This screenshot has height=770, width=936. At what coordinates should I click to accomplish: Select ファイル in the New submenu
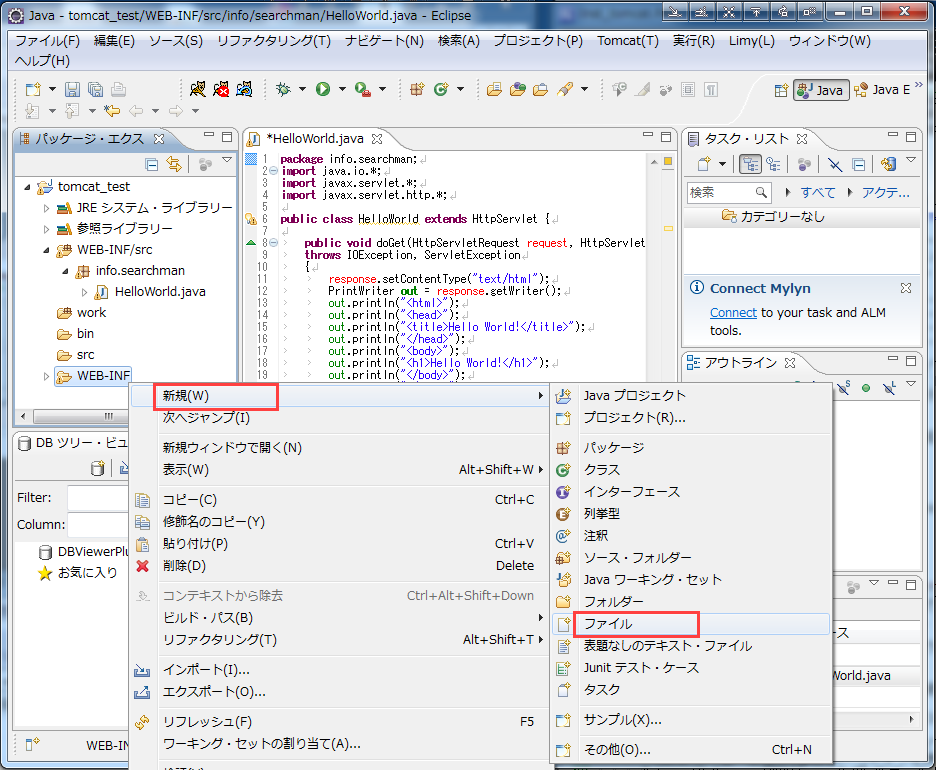click(690, 624)
